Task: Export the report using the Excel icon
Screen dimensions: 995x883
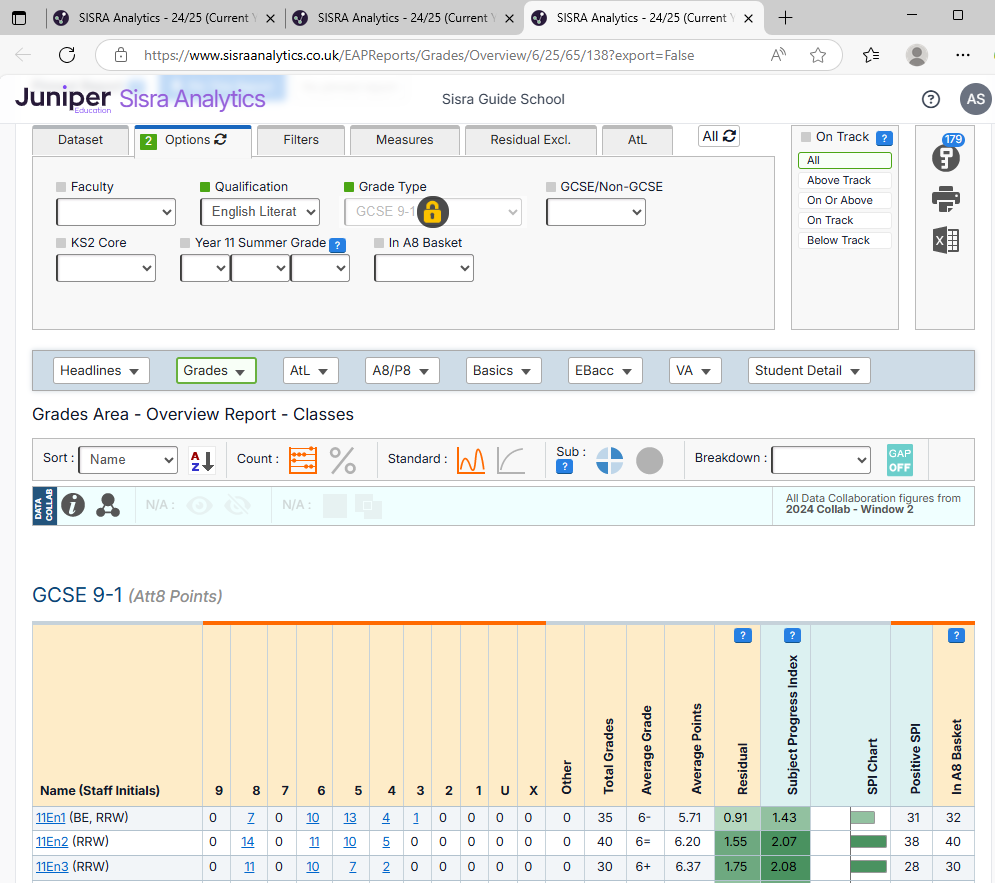Action: (945, 240)
